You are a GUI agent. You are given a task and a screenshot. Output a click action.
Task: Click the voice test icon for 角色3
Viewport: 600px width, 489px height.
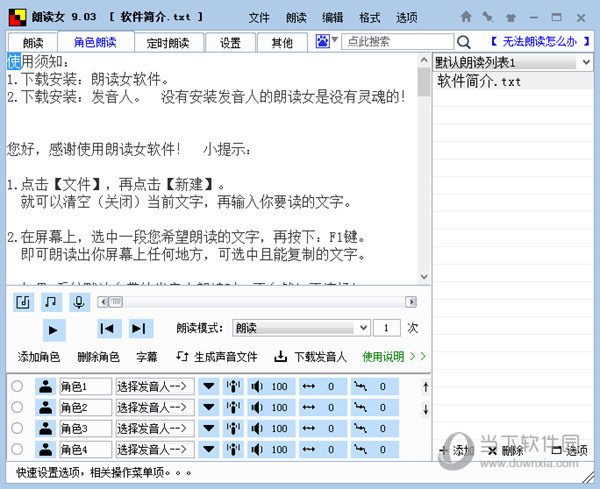point(233,429)
